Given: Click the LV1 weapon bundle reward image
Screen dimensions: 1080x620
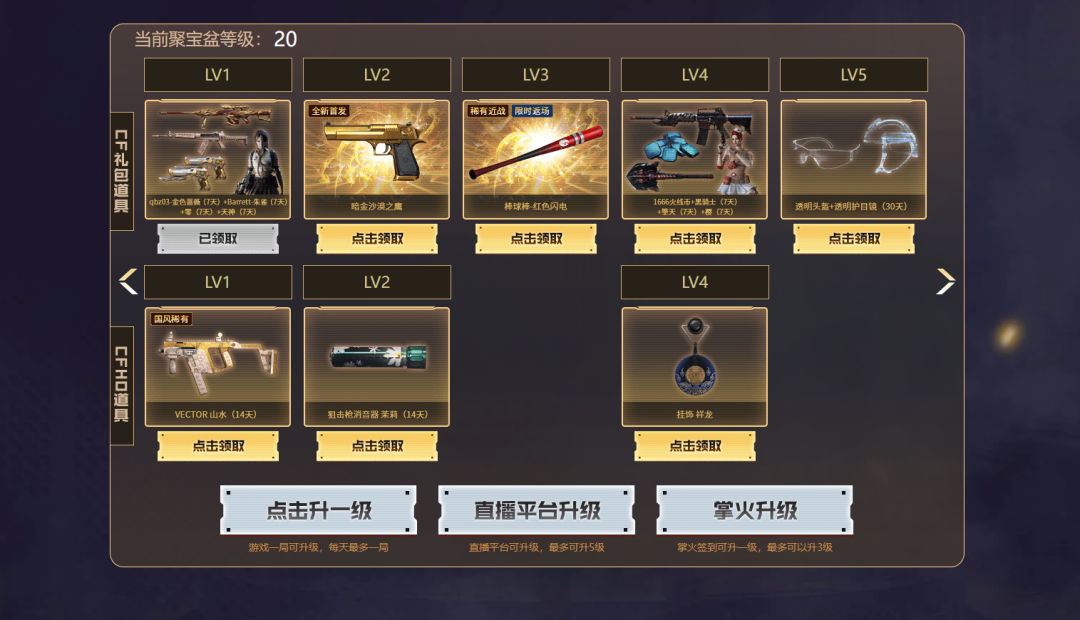Looking at the screenshot, I should click(x=218, y=160).
